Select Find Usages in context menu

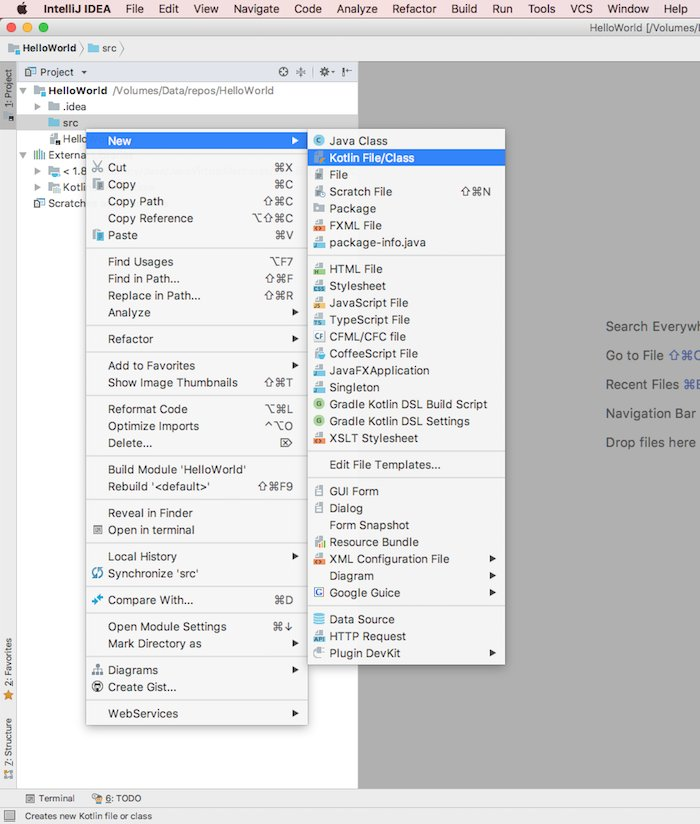click(197, 261)
